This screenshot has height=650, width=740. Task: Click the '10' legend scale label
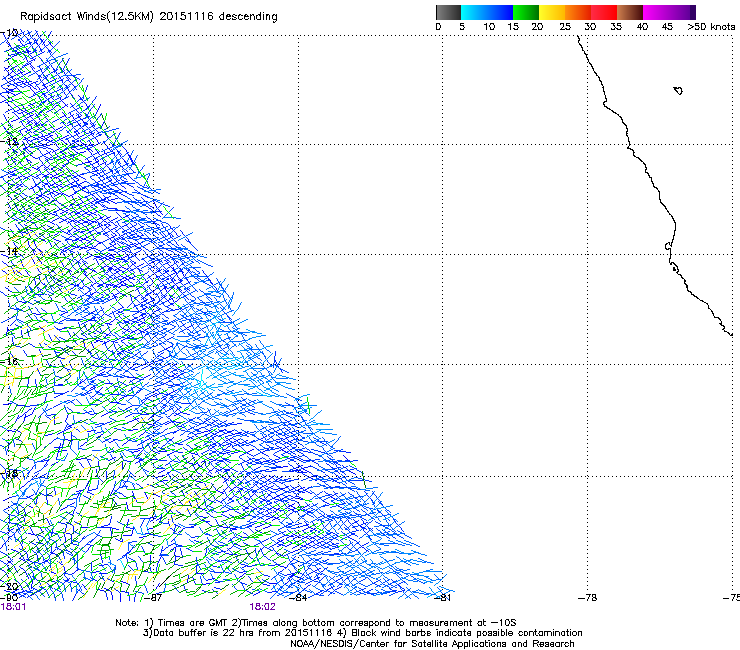tap(489, 27)
